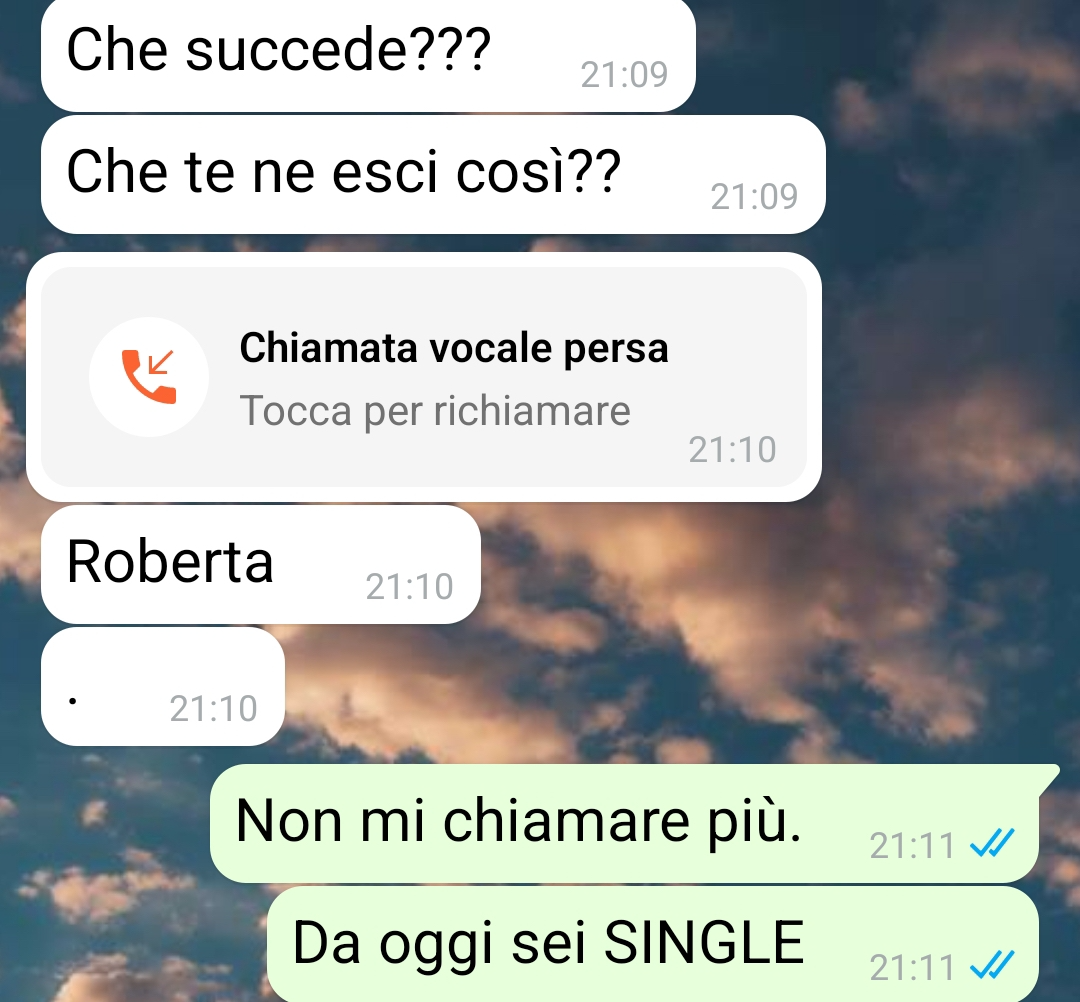
Task: Tap the white circle around the call icon
Action: point(149,377)
